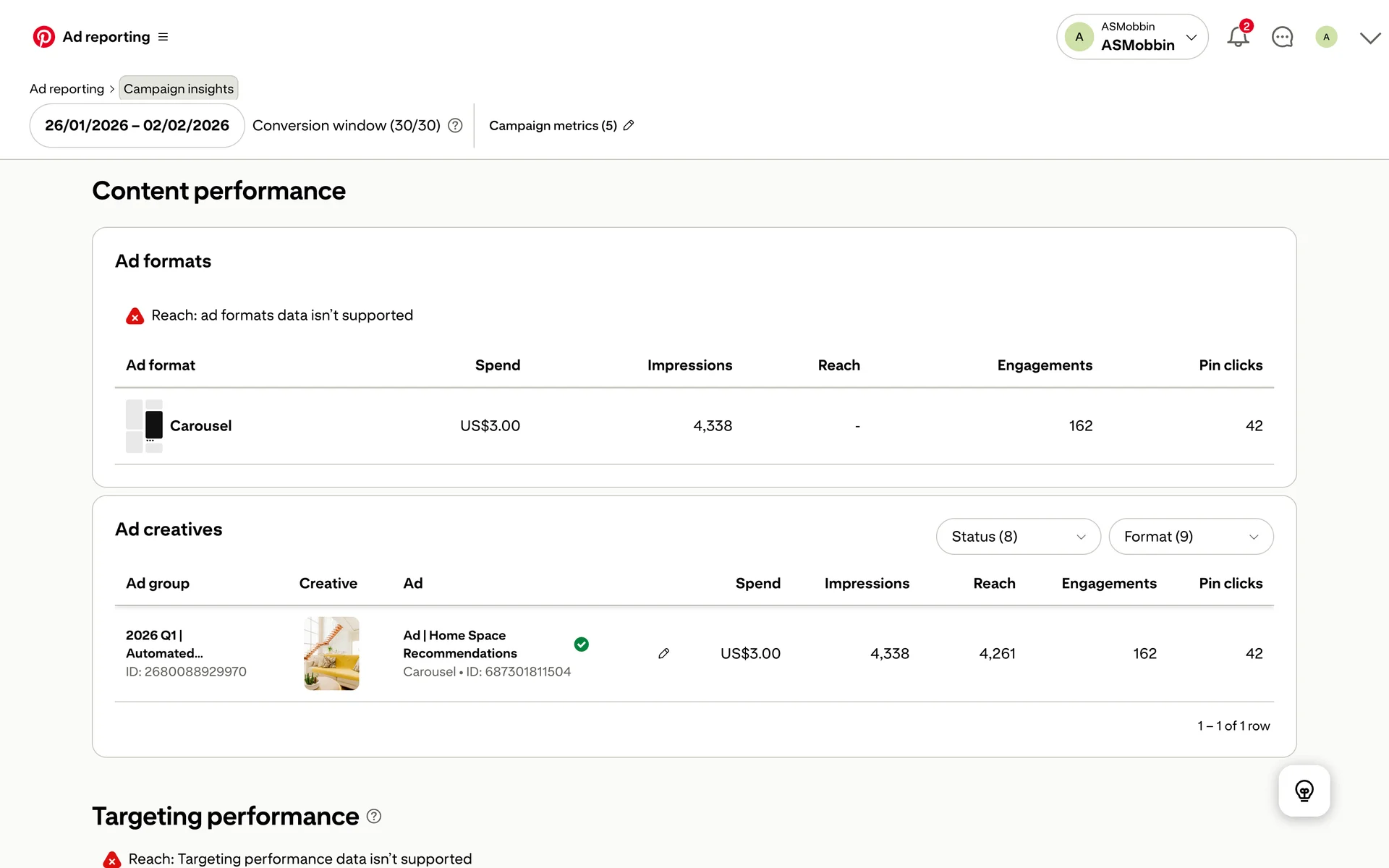
Task: Click the edit pencil beside Home Space ad
Action: (663, 654)
